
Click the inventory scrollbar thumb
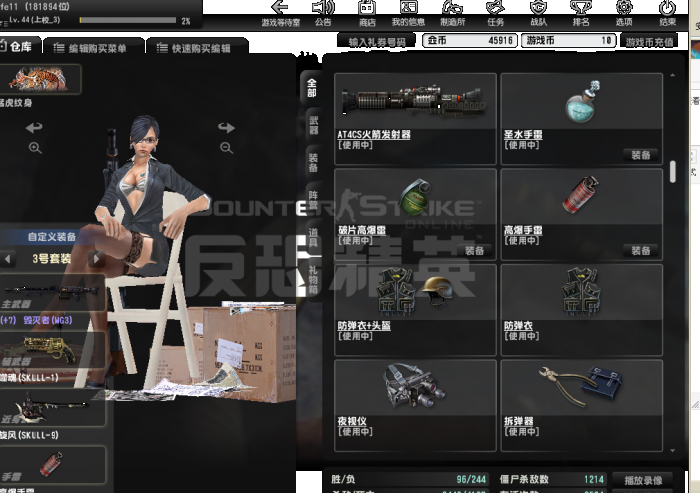point(672,172)
